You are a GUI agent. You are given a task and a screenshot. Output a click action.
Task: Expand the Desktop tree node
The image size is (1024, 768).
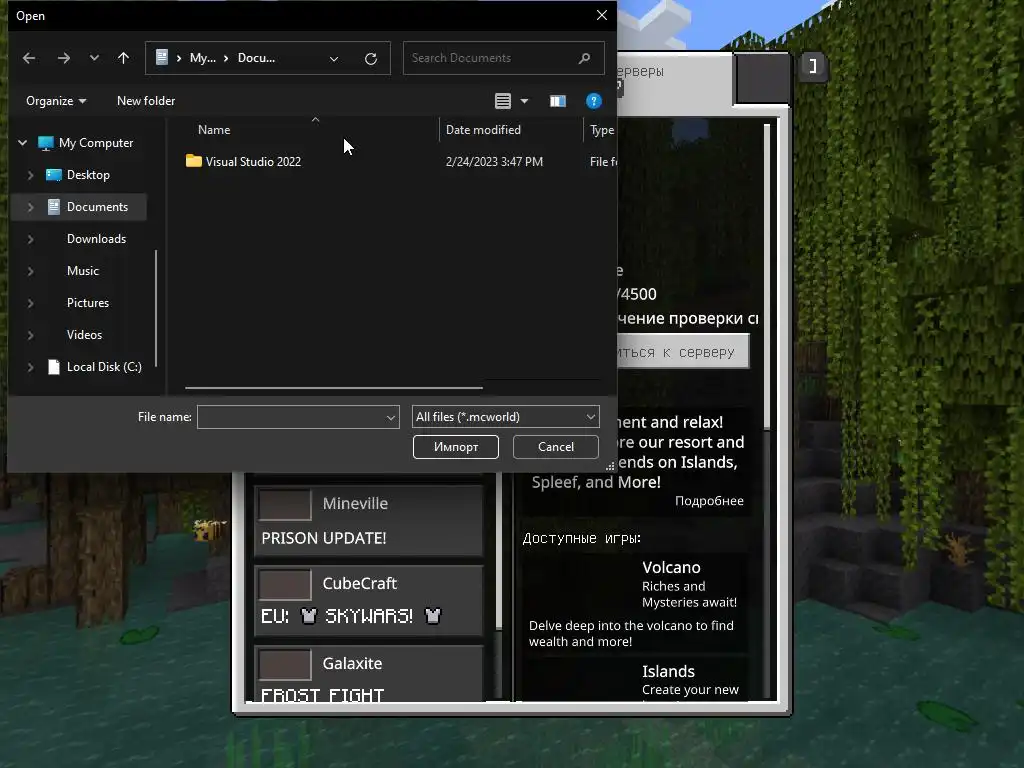coord(30,174)
